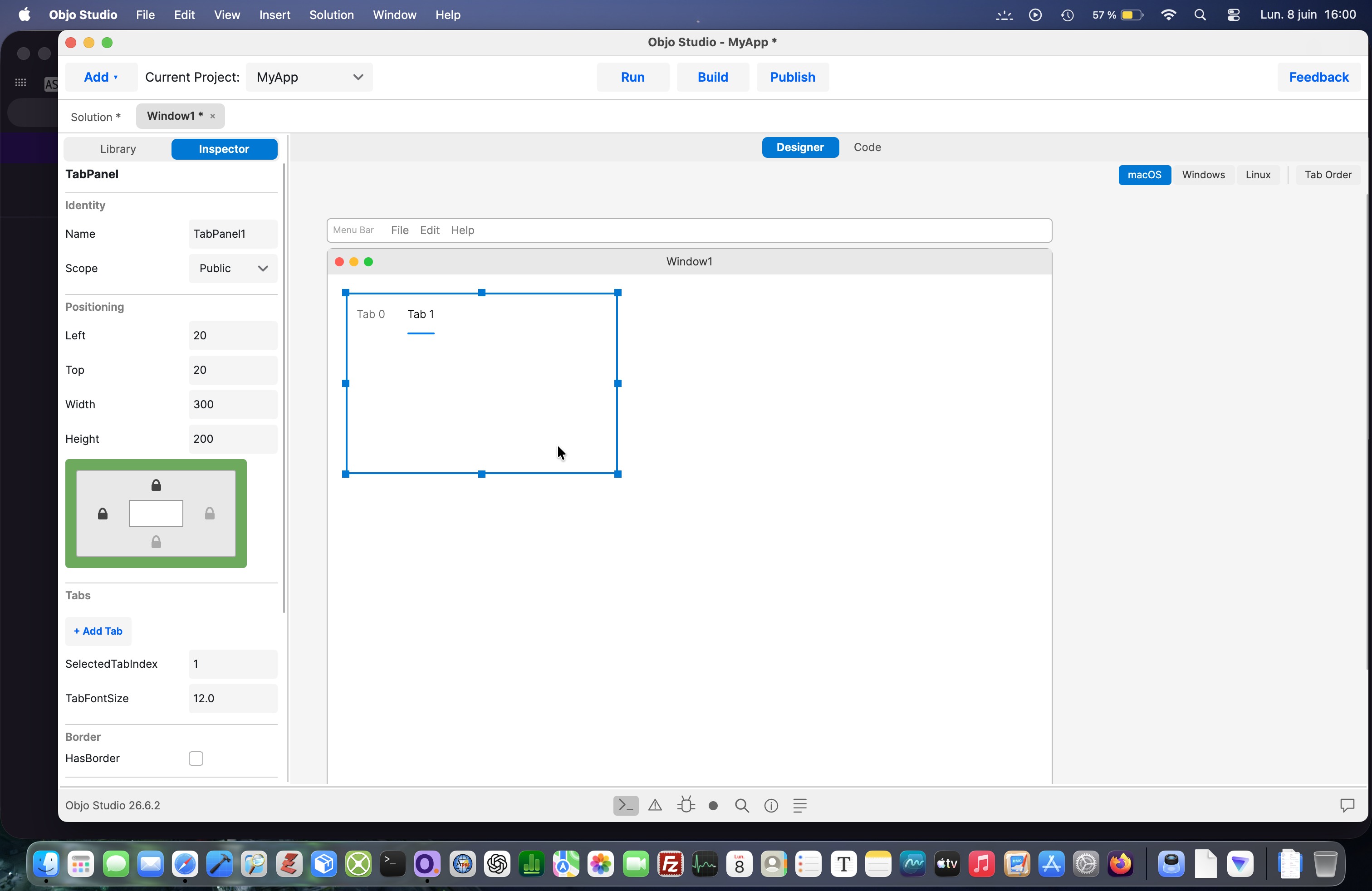Open the Scope Public dropdown

(233, 269)
